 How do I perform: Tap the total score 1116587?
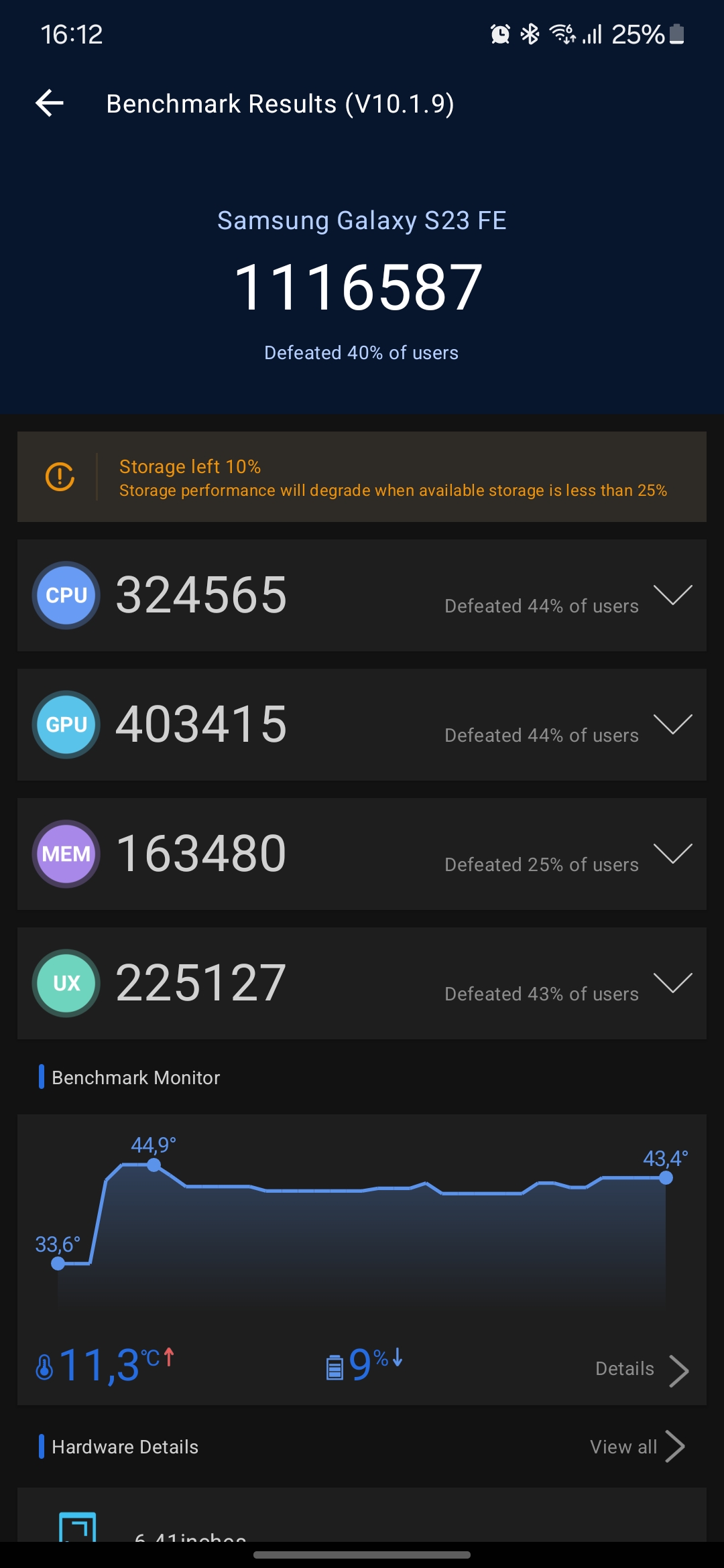[359, 287]
